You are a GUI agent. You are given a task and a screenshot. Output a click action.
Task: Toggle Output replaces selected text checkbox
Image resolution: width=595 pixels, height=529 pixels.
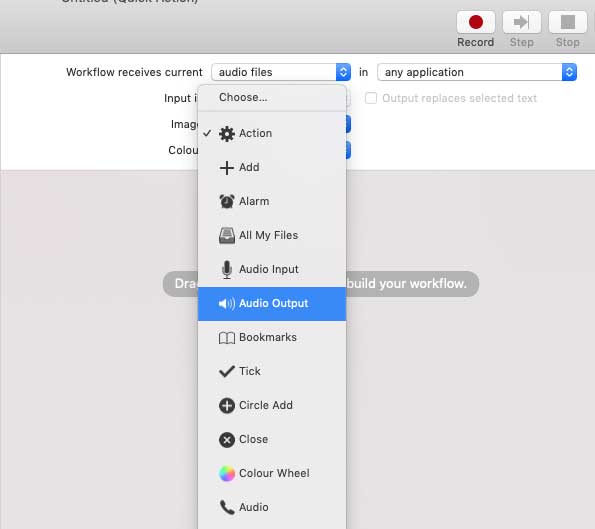click(x=371, y=98)
